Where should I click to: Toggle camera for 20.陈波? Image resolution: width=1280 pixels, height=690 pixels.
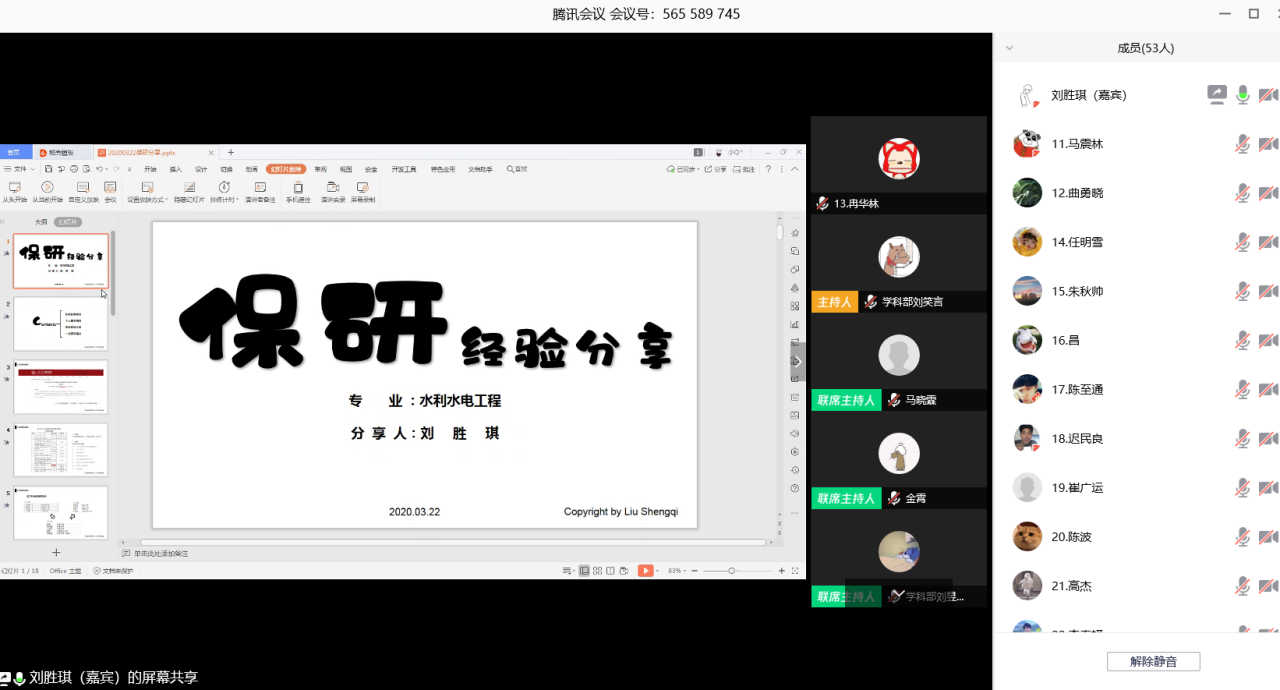1268,537
